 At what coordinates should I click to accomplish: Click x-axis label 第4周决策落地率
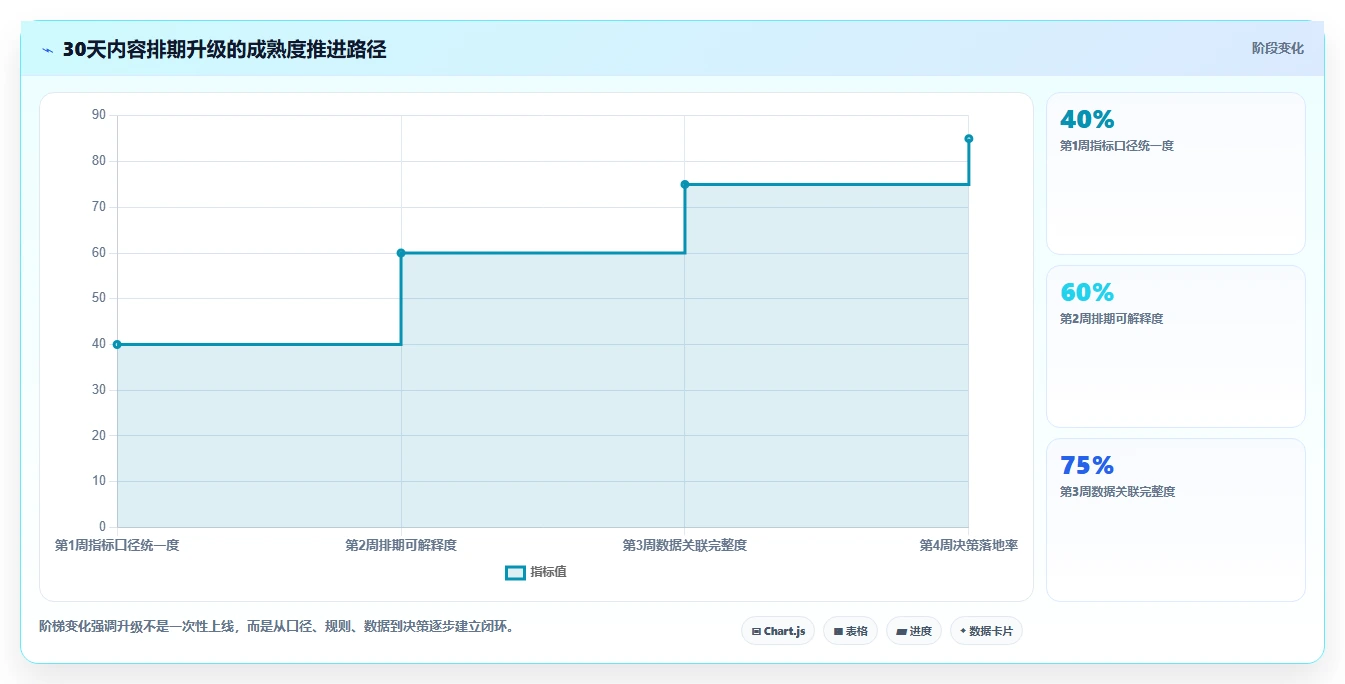click(x=969, y=545)
